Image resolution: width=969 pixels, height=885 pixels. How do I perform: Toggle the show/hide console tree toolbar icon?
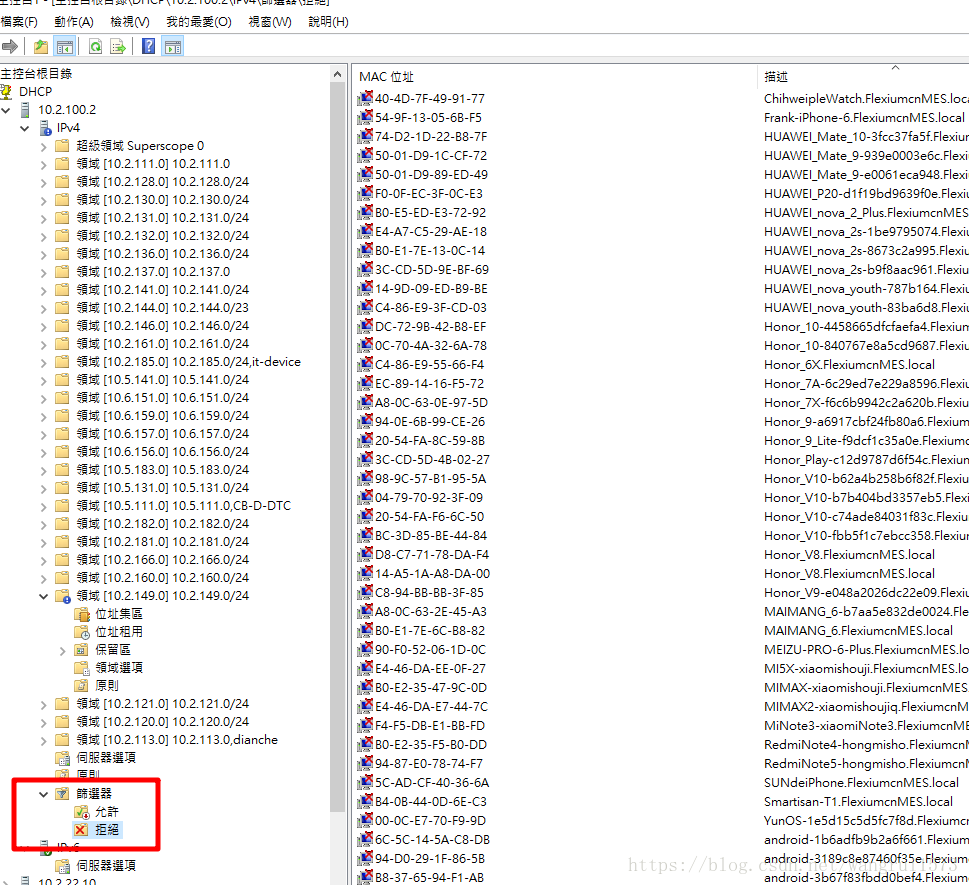click(x=65, y=46)
